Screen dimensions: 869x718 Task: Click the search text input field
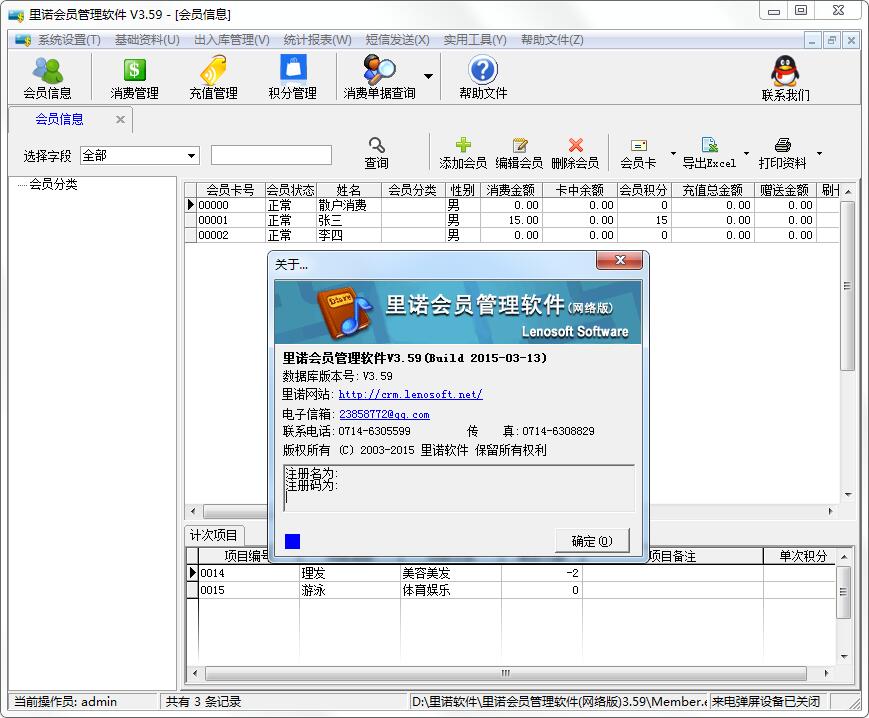click(x=272, y=155)
